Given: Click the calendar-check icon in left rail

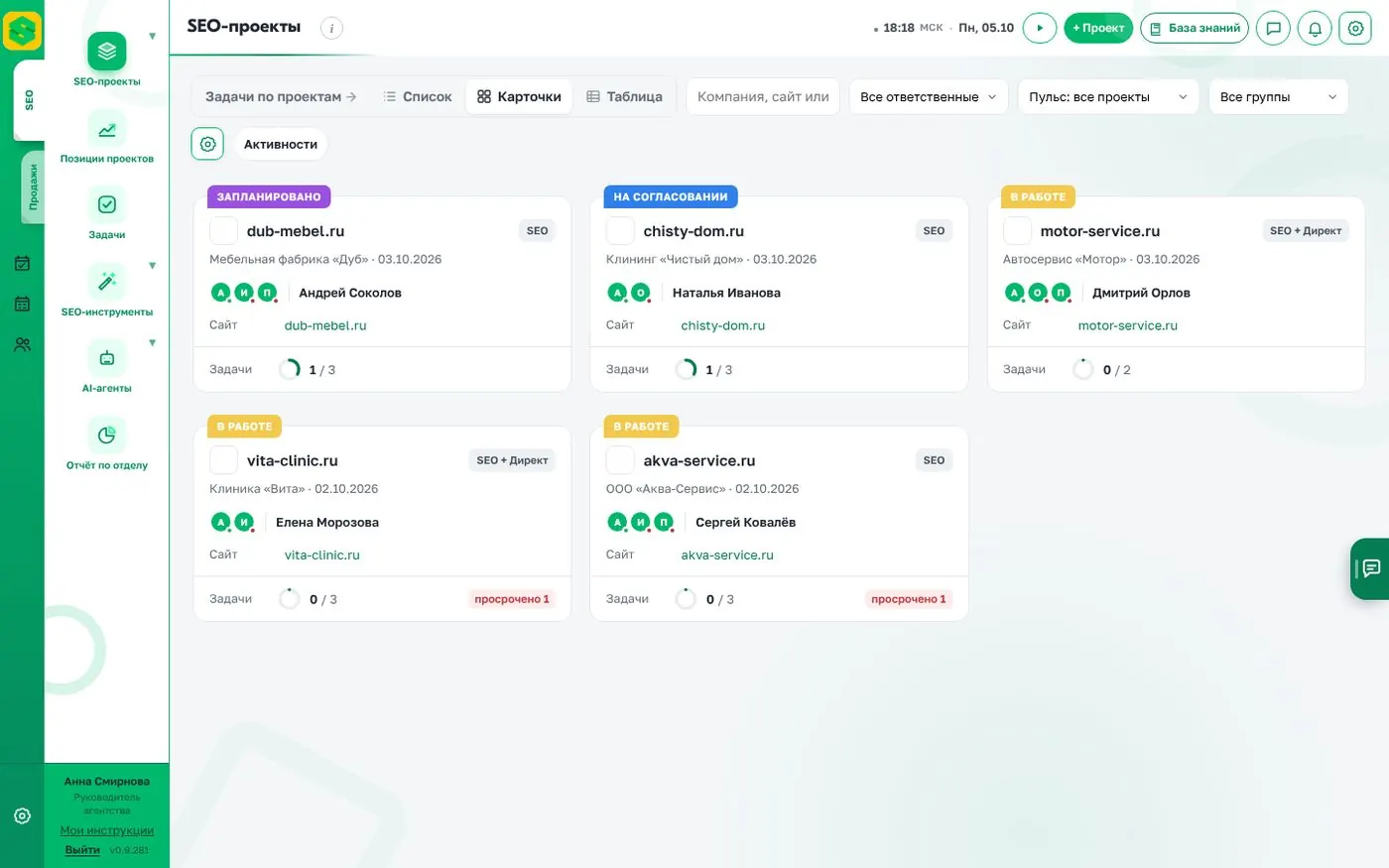Looking at the screenshot, I should pos(22,264).
